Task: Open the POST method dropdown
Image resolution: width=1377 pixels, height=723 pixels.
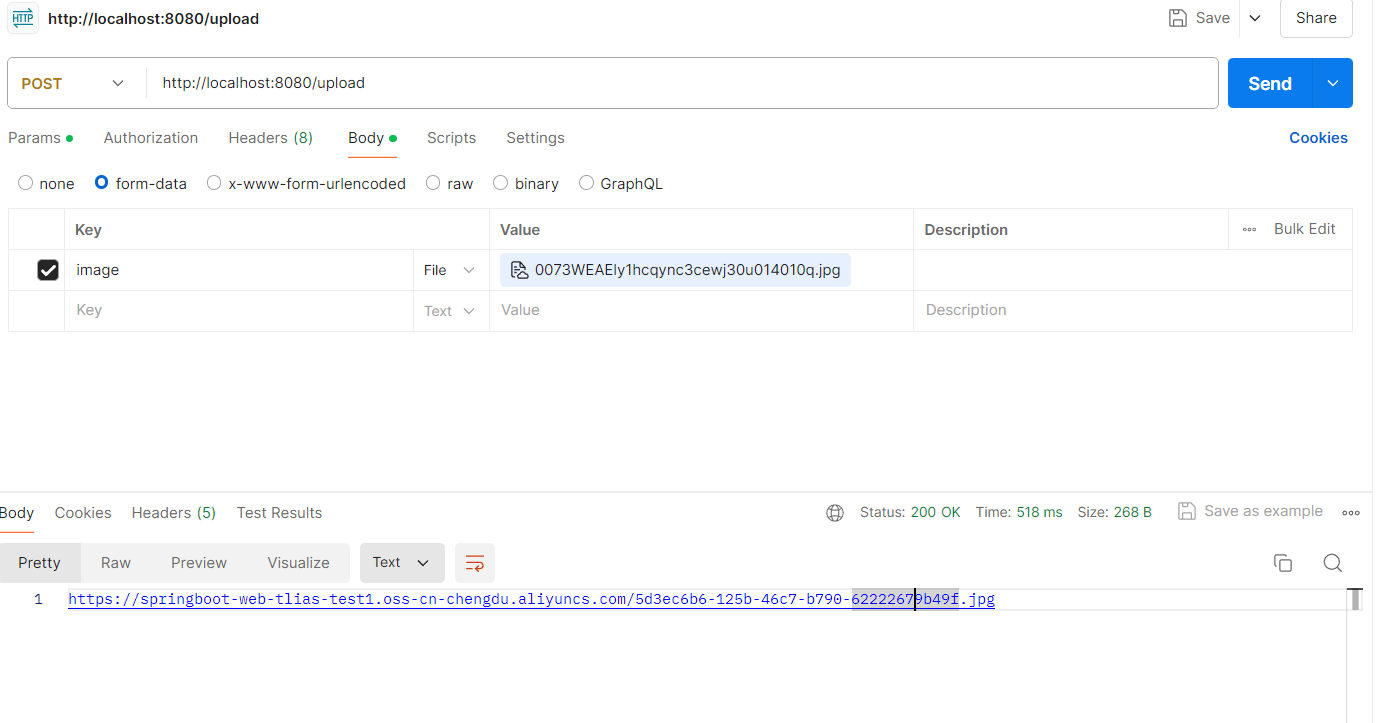Action: [74, 84]
